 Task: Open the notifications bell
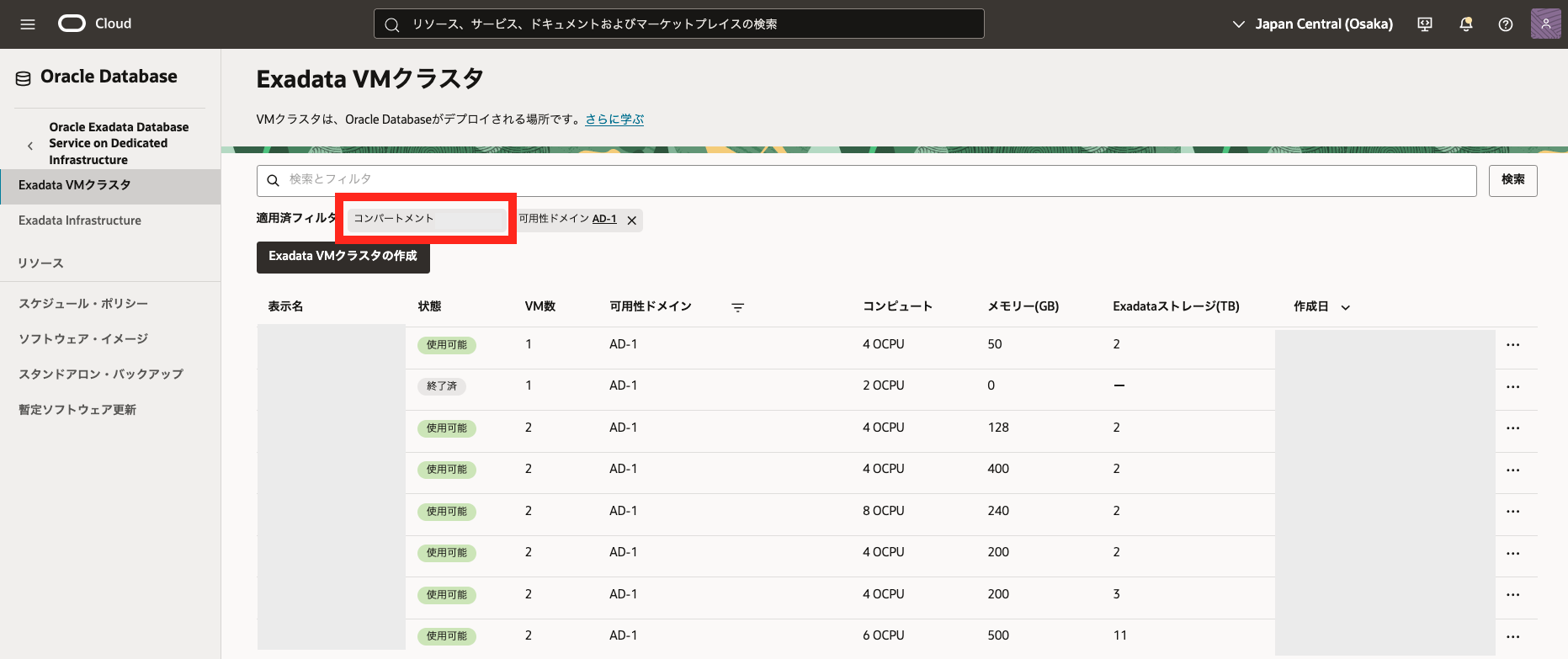click(x=1465, y=24)
